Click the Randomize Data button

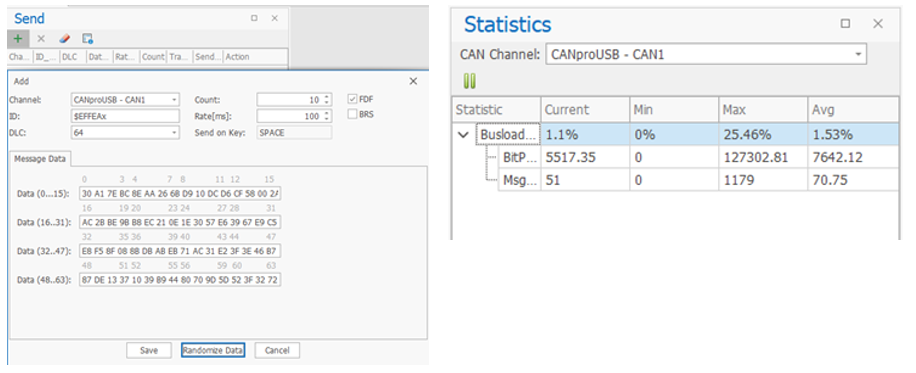(213, 350)
